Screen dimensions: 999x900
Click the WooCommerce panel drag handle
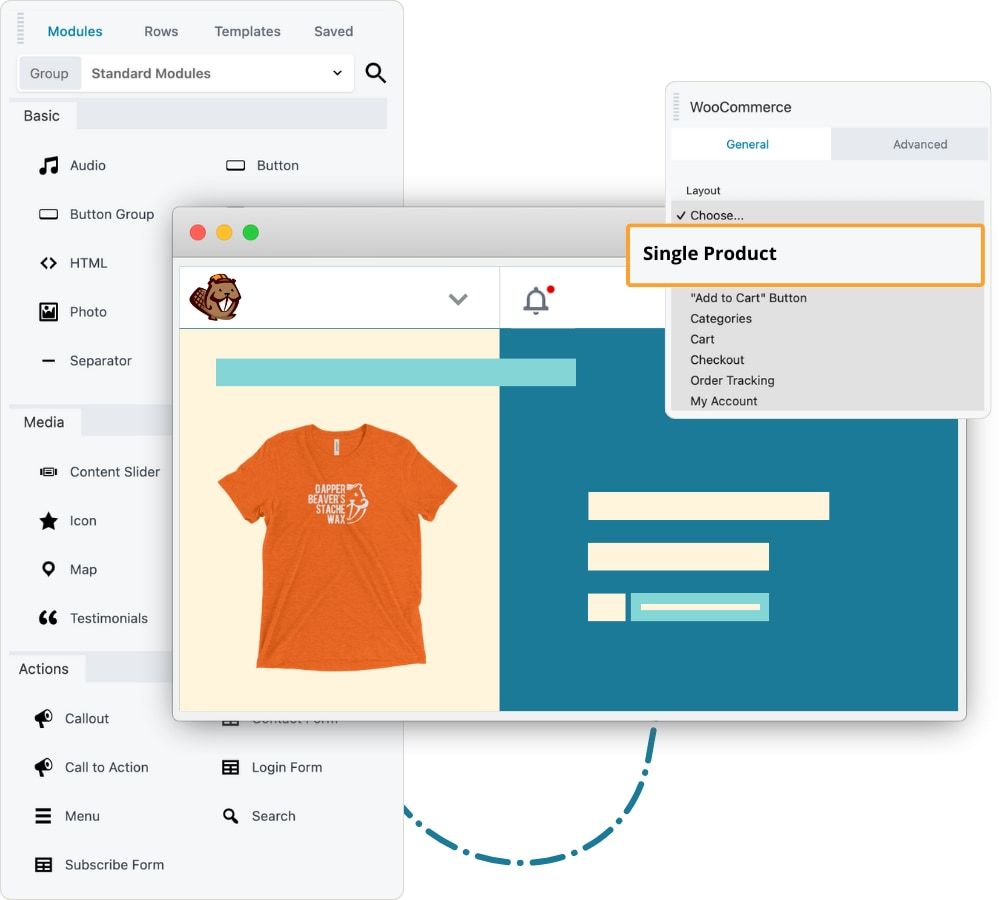pos(676,107)
